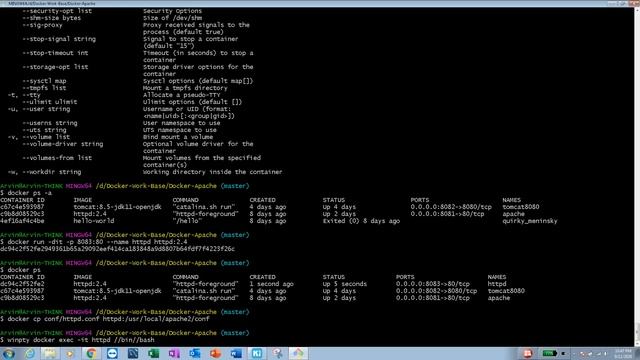Image resolution: width=640 pixels, height=360 pixels.
Task: Click '--storage-opt list' option text
Action: tap(56, 67)
